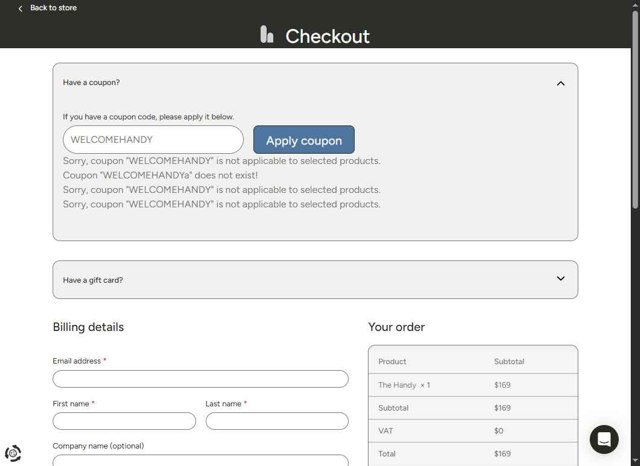The height and width of the screenshot is (466, 640).
Task: Click the "does not exist!" coupon error message
Action: (x=160, y=175)
